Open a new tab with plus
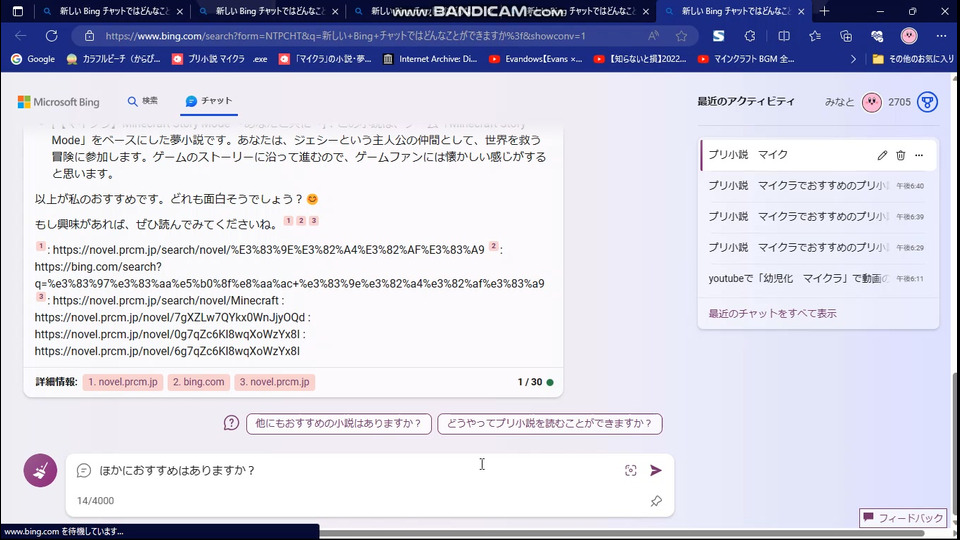The image size is (960, 540). 824,11
